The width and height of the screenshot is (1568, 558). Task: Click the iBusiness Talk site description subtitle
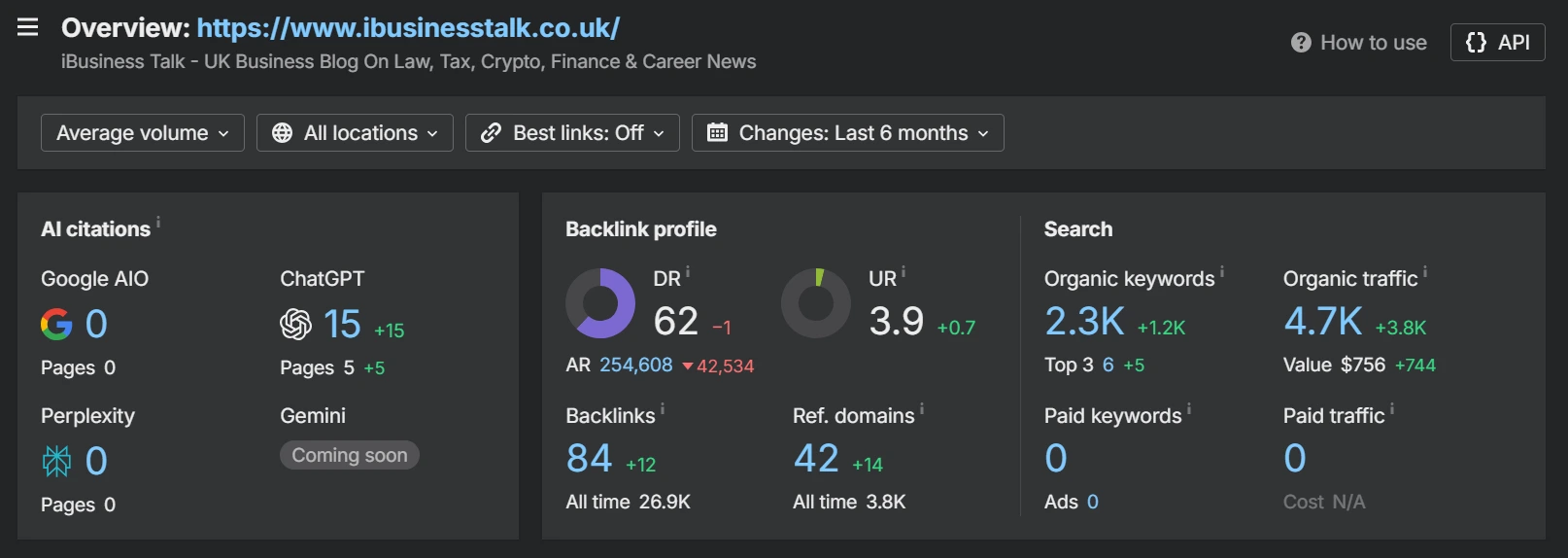[x=408, y=61]
